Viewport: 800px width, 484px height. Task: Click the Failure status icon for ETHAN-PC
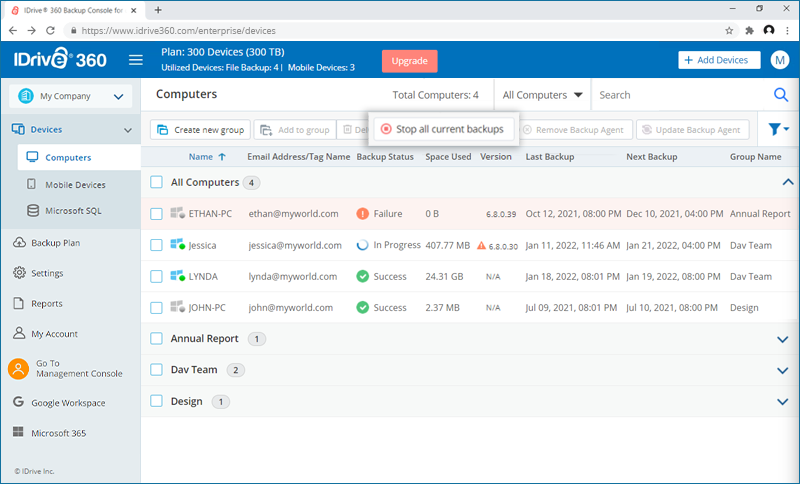[362, 214]
